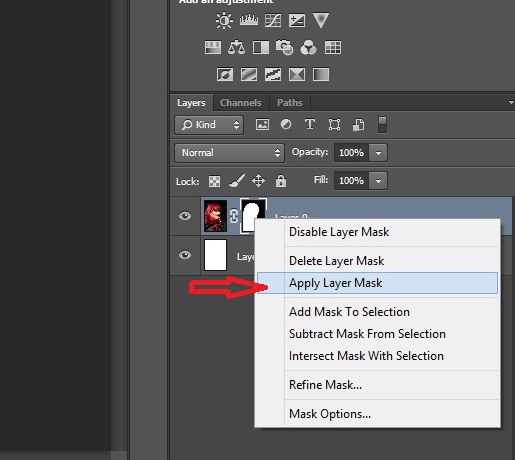The width and height of the screenshot is (515, 460).
Task: Choose Add Mask To Selection
Action: (377, 312)
